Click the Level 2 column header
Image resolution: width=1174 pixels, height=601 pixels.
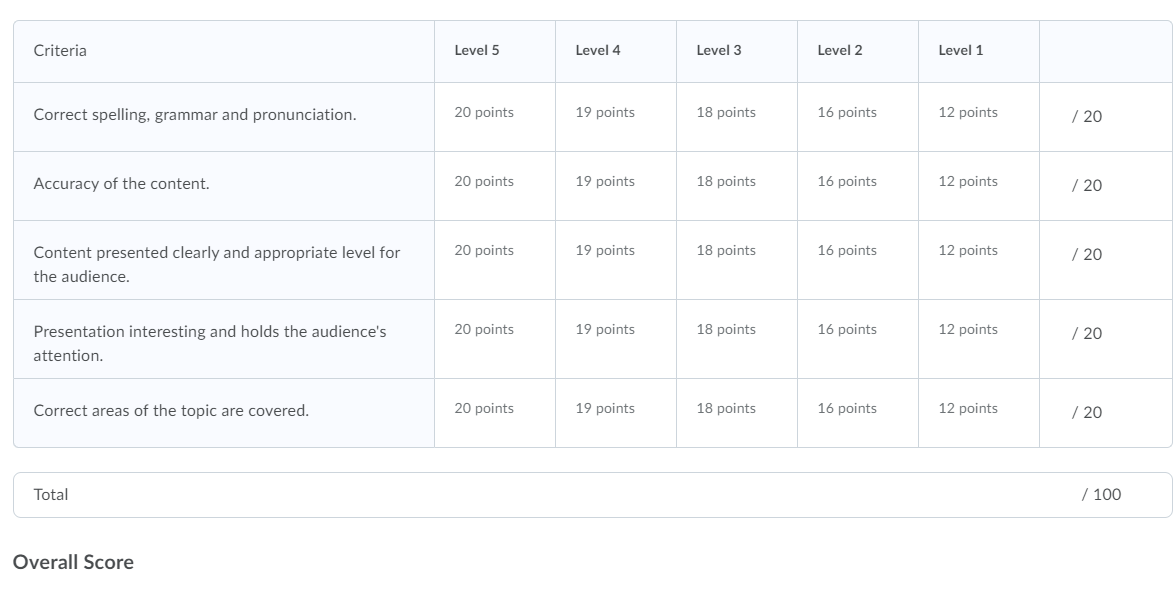click(x=840, y=50)
